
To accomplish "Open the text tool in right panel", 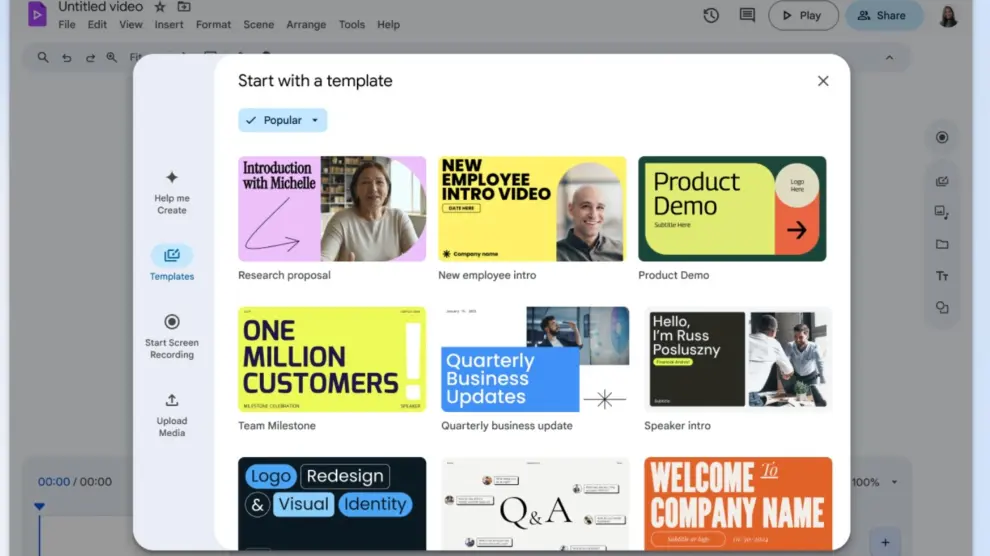I will (942, 276).
